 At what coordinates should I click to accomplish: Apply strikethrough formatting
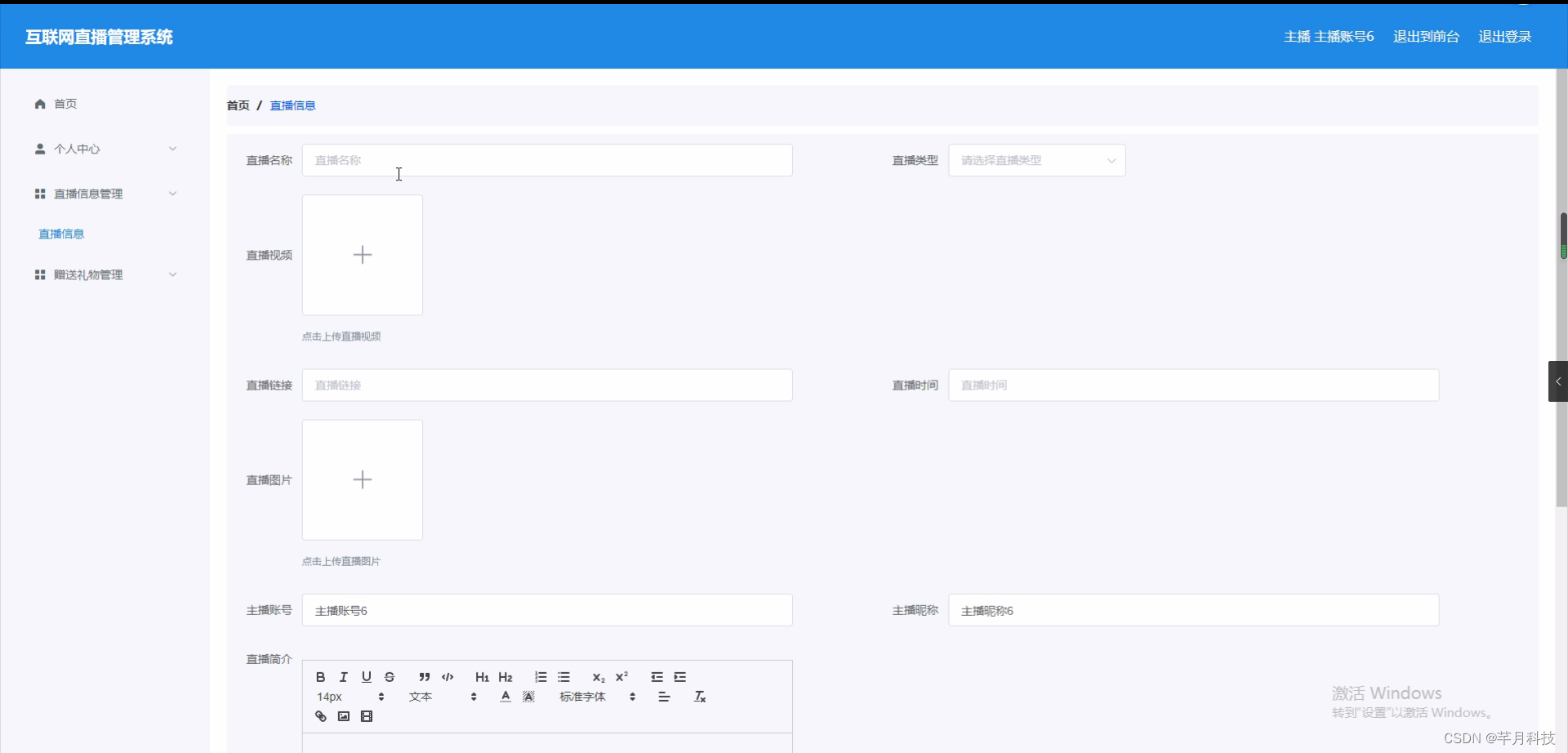coord(389,676)
